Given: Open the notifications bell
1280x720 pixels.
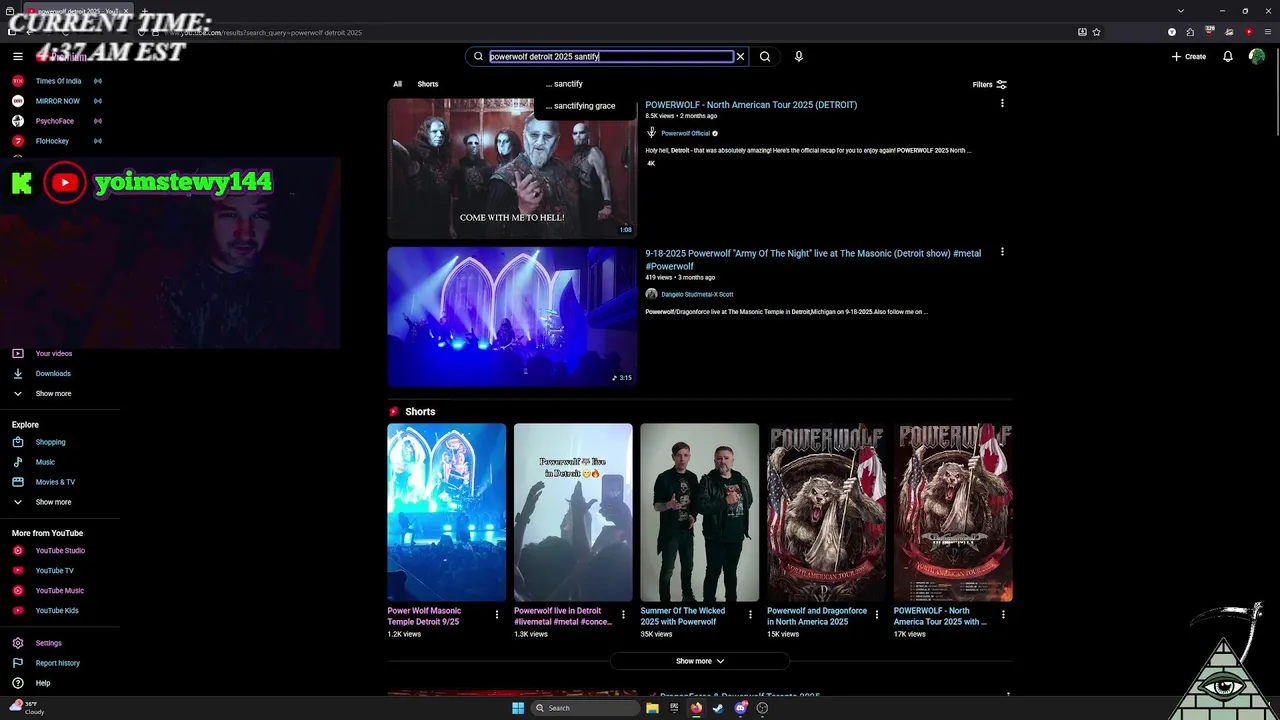Looking at the screenshot, I should click(x=1228, y=57).
